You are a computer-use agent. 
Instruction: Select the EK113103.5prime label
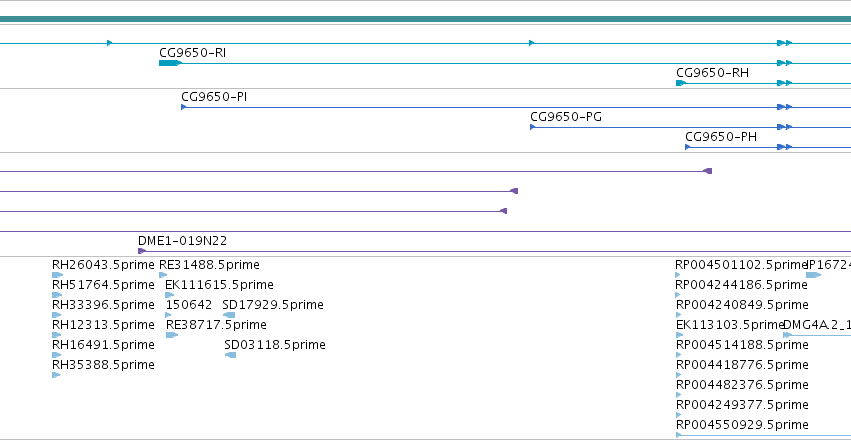pyautogui.click(x=730, y=324)
